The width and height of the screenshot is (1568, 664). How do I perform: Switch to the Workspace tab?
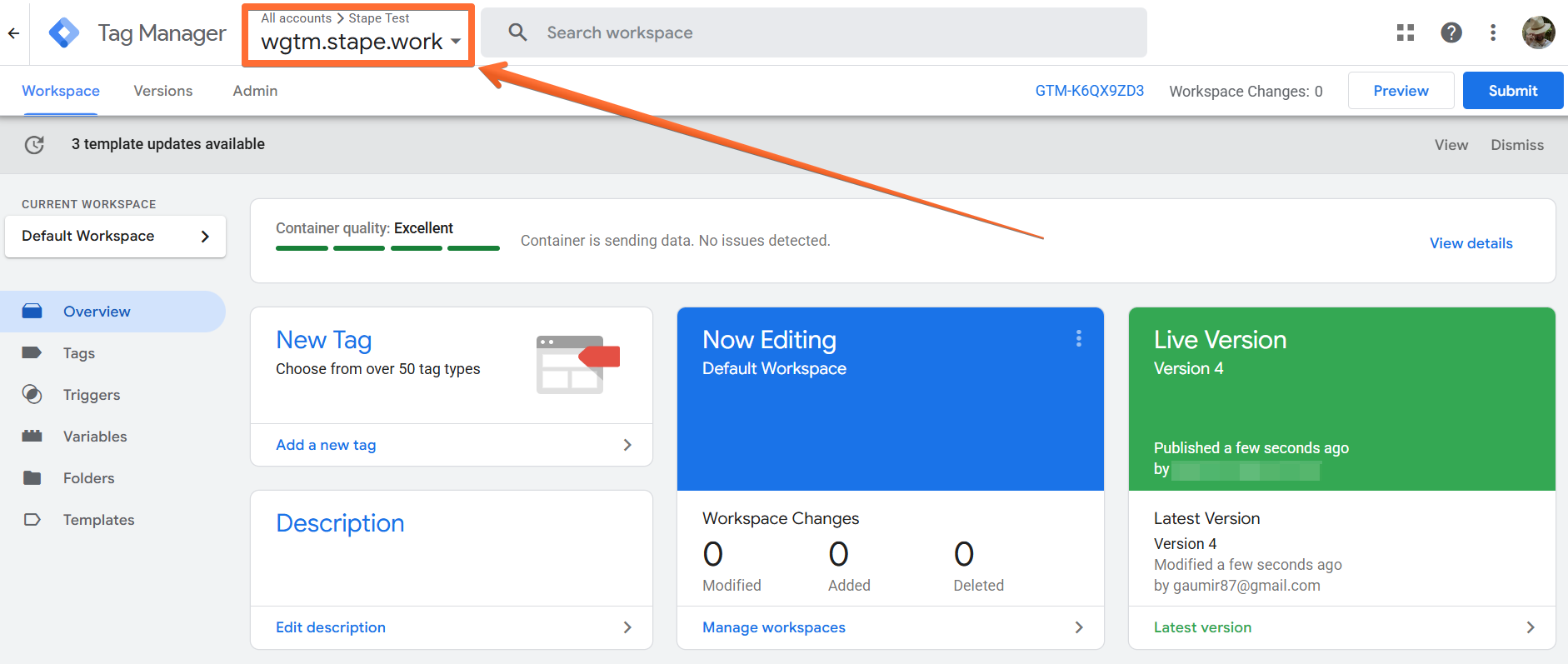[x=61, y=91]
